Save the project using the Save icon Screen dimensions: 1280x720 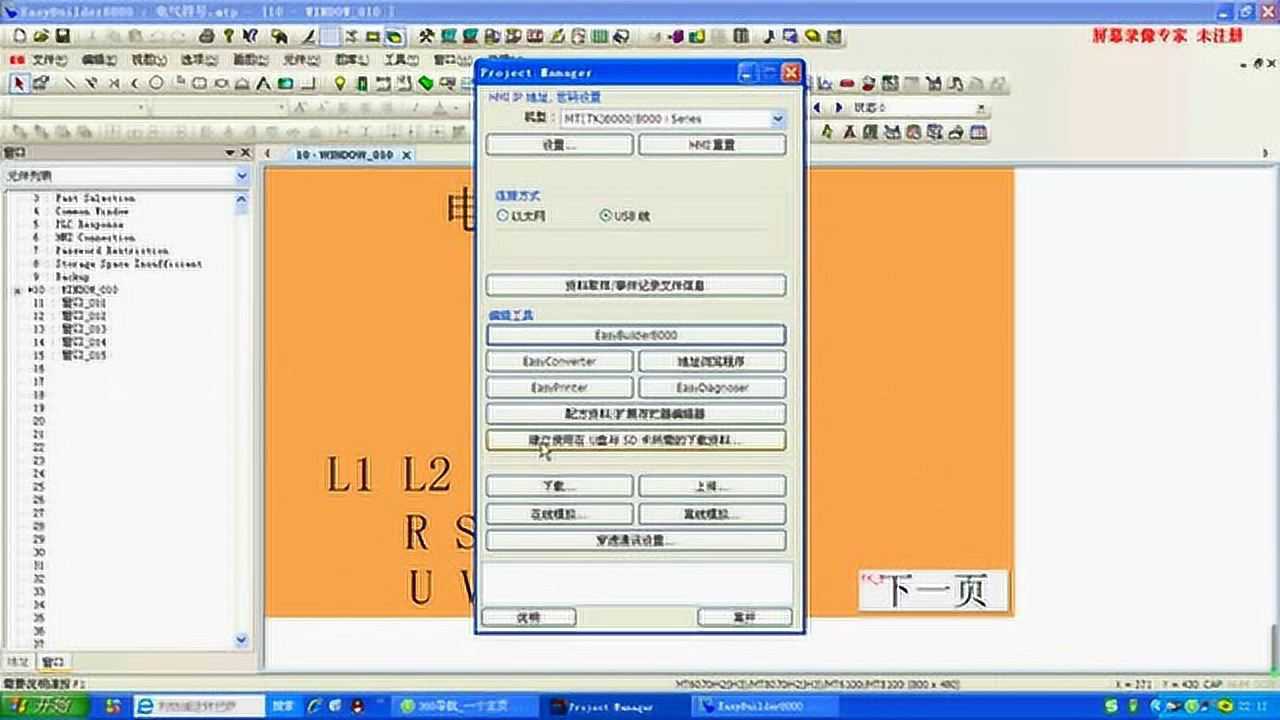pos(63,36)
